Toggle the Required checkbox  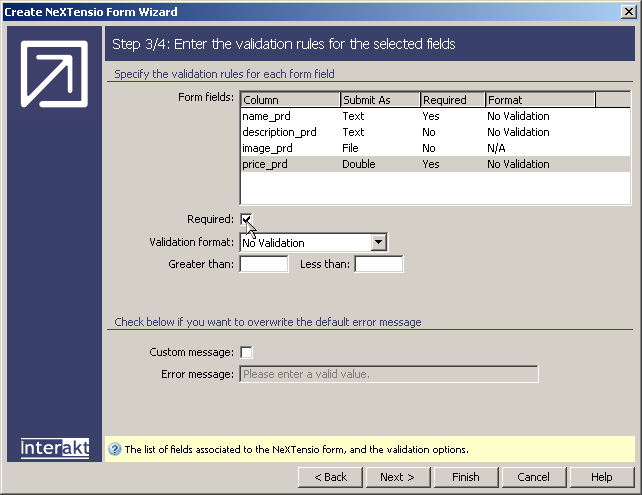click(x=247, y=219)
